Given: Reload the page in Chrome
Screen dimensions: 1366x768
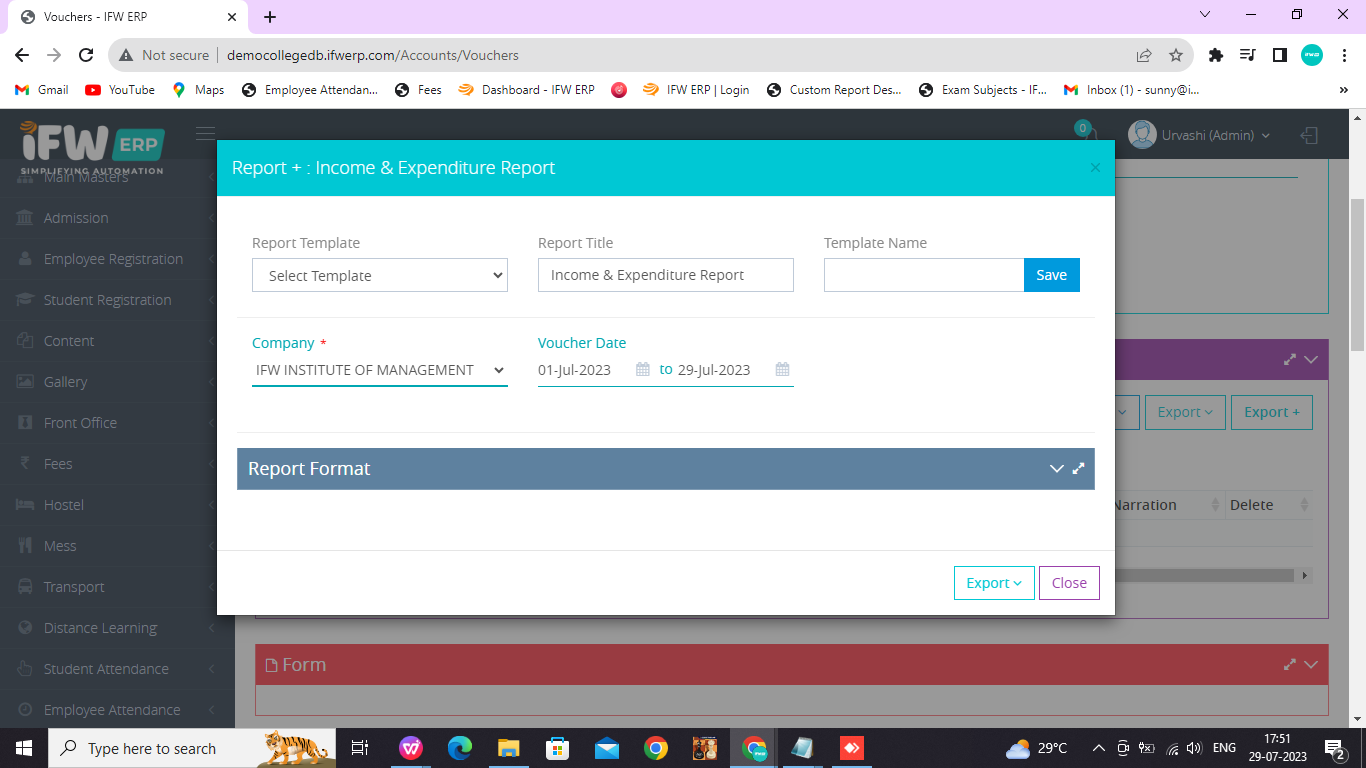Looking at the screenshot, I should [x=86, y=55].
